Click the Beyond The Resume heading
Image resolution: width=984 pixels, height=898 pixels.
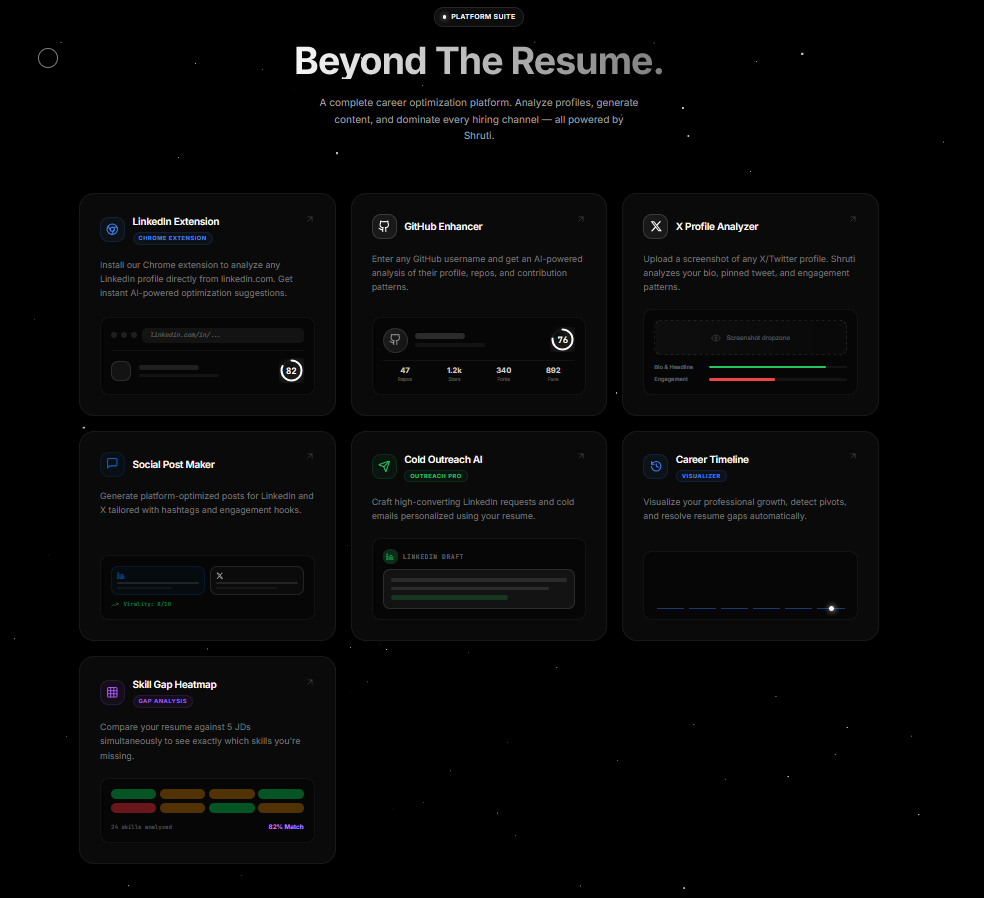479,61
